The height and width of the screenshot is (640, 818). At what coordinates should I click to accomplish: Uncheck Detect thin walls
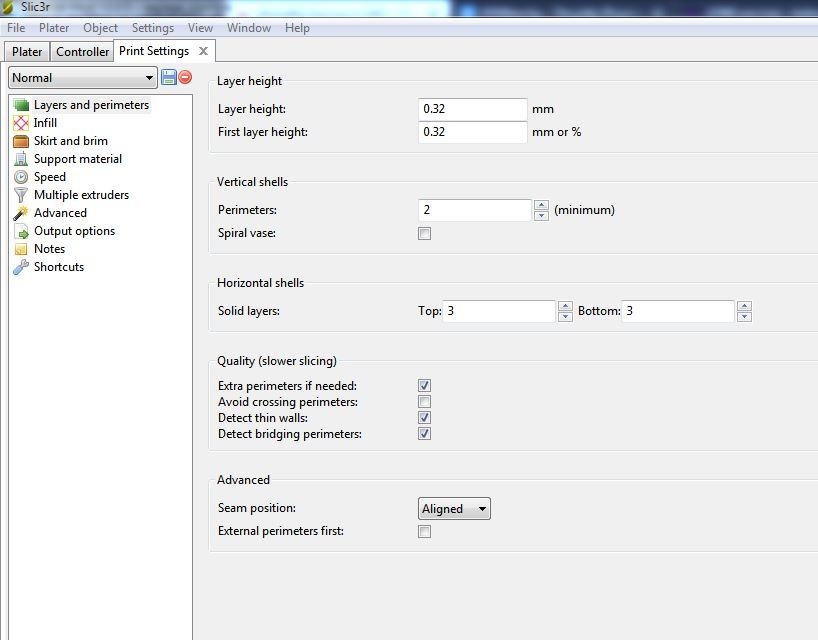tap(425, 418)
